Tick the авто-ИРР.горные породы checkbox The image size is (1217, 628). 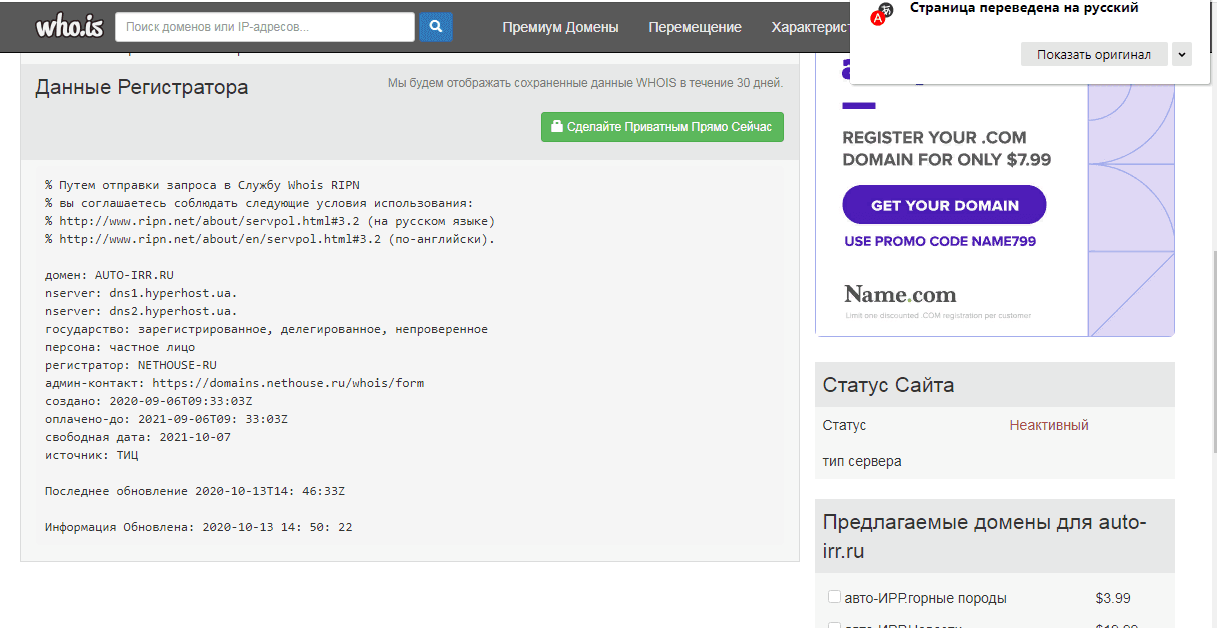tap(834, 597)
